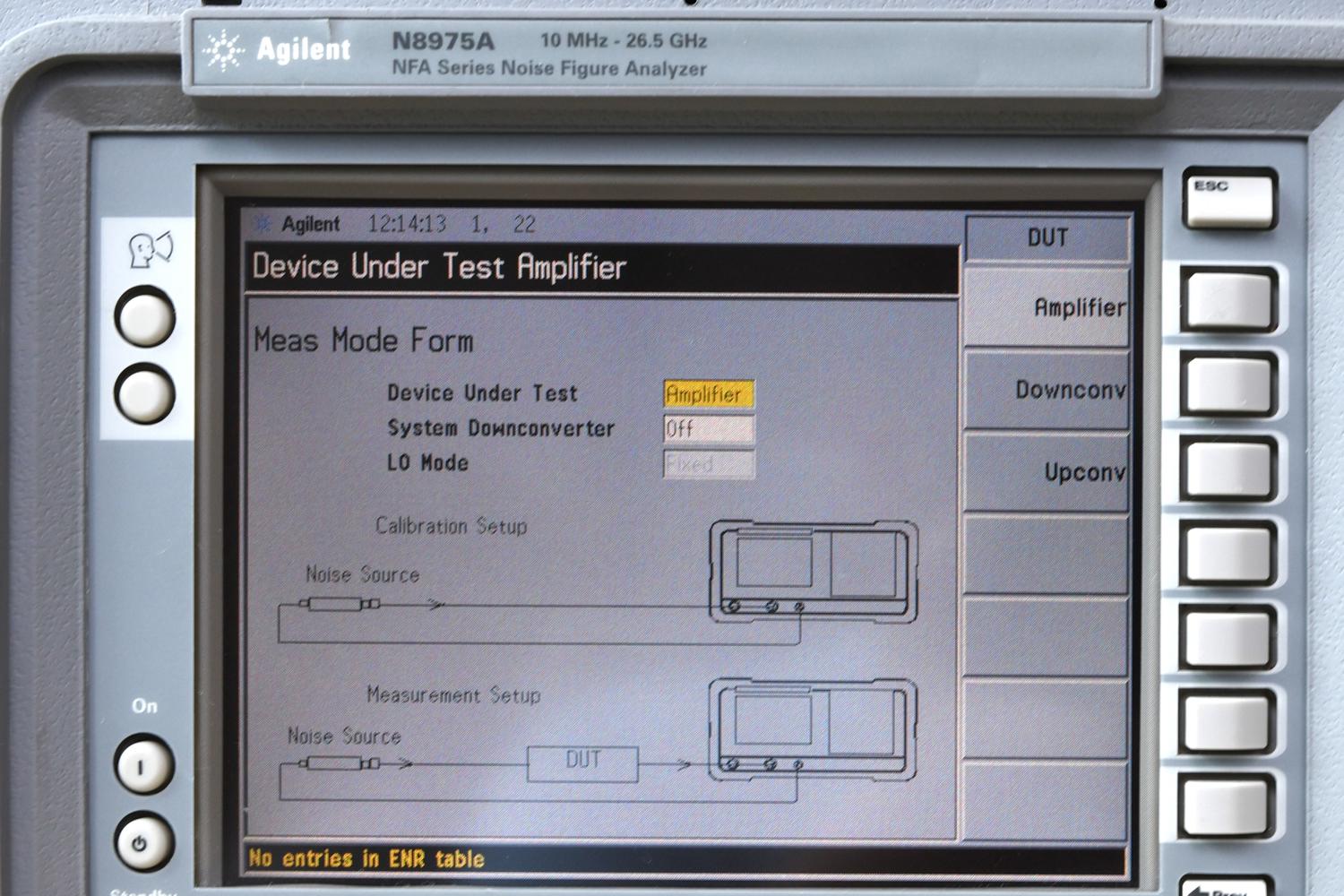The image size is (1344, 896).
Task: Click the N8975A model label
Action: 443,41
